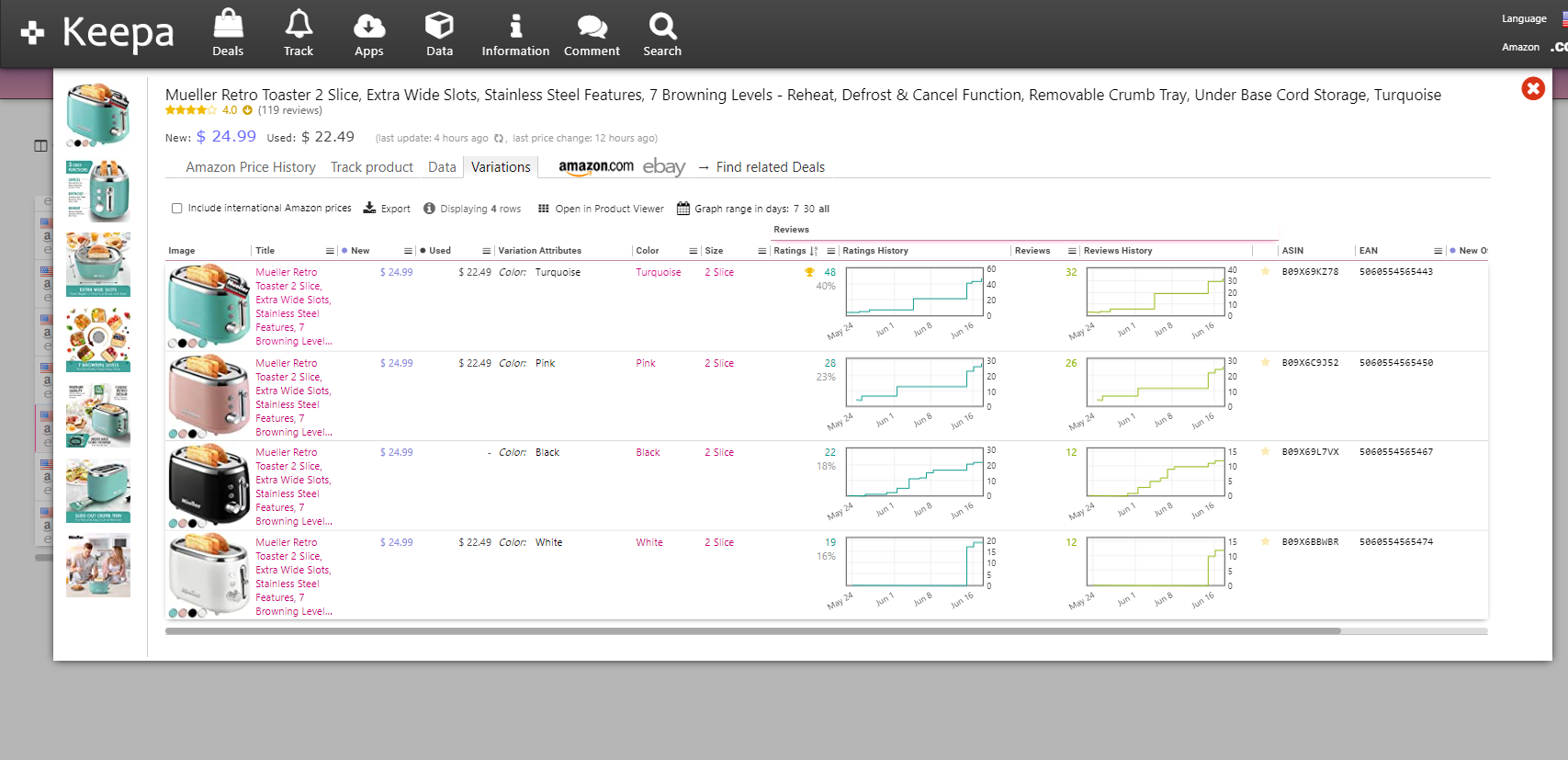Image resolution: width=1568 pixels, height=760 pixels.
Task: Open the Size column menu
Action: click(x=761, y=251)
